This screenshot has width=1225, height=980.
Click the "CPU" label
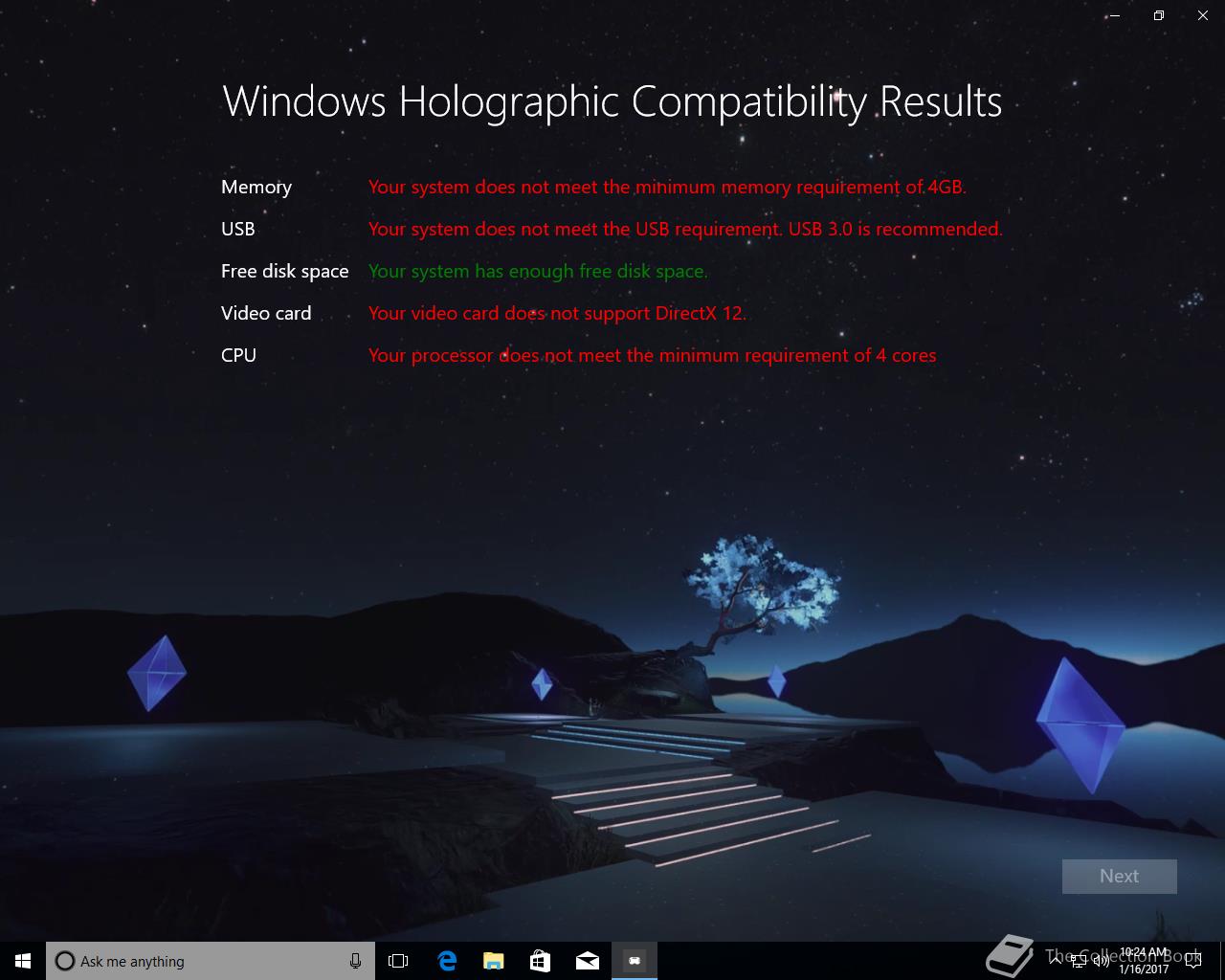239,355
